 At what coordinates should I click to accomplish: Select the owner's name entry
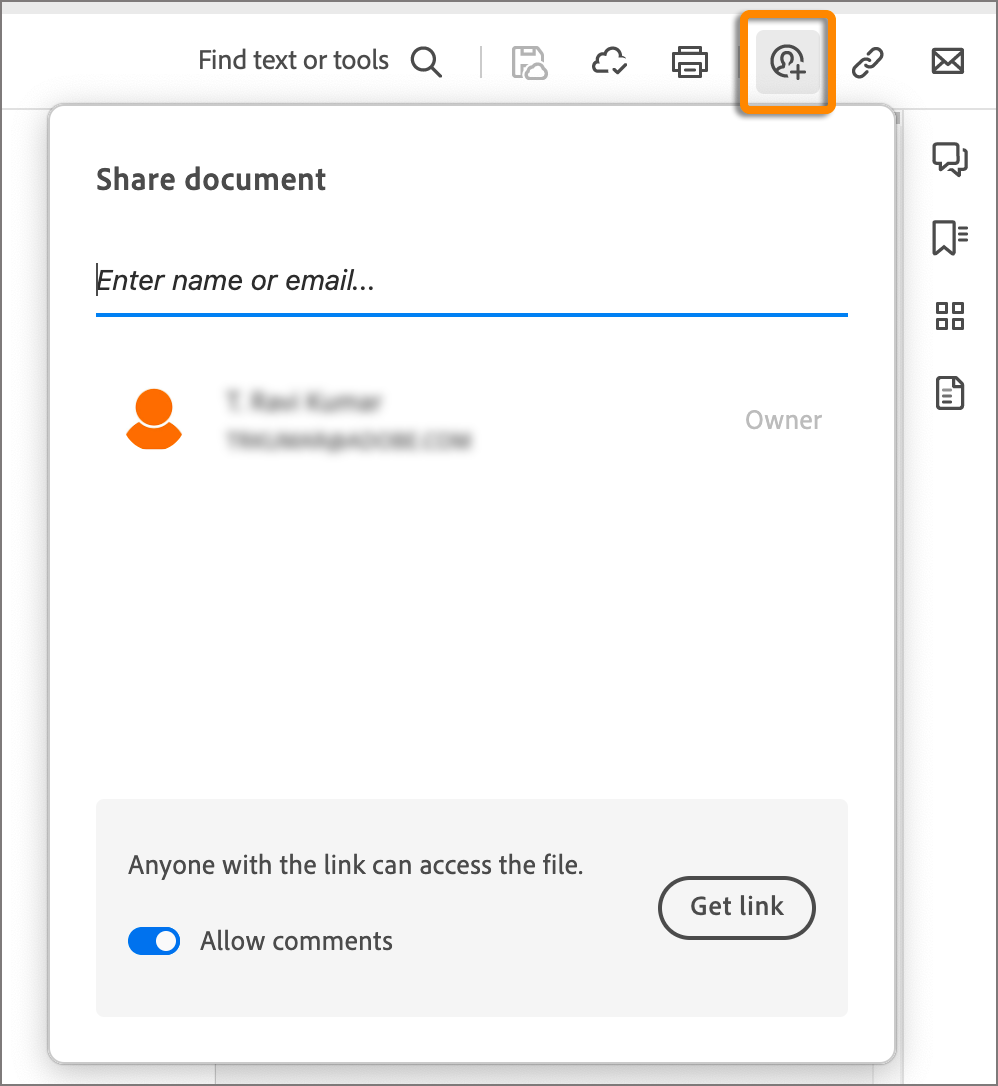point(303,402)
